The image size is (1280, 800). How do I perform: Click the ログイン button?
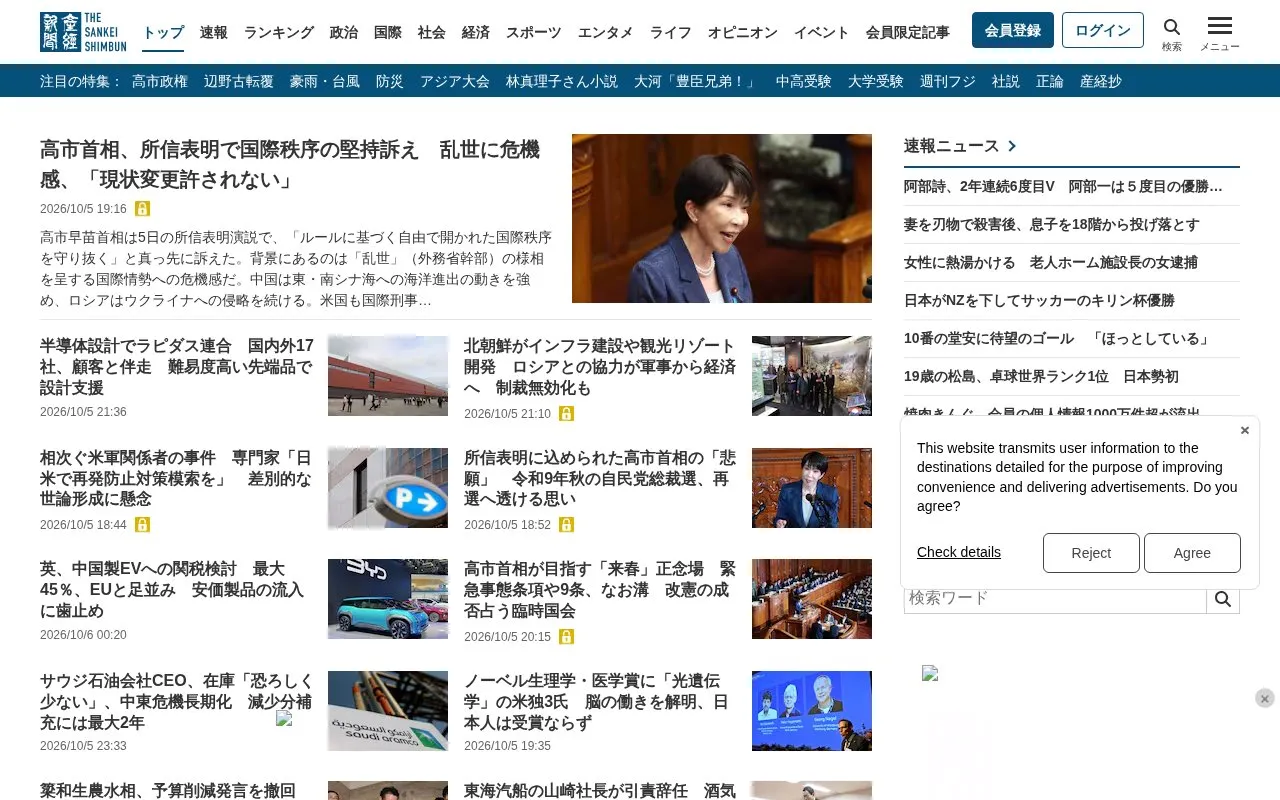click(1103, 30)
